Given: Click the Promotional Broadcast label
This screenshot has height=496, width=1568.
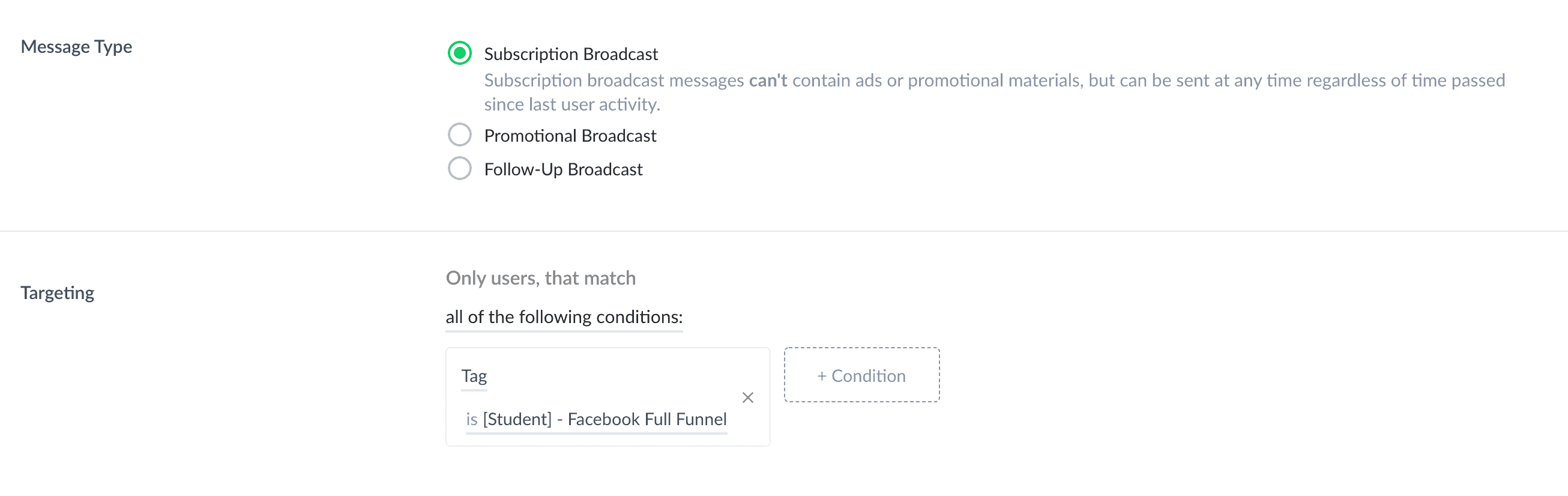Looking at the screenshot, I should point(570,135).
